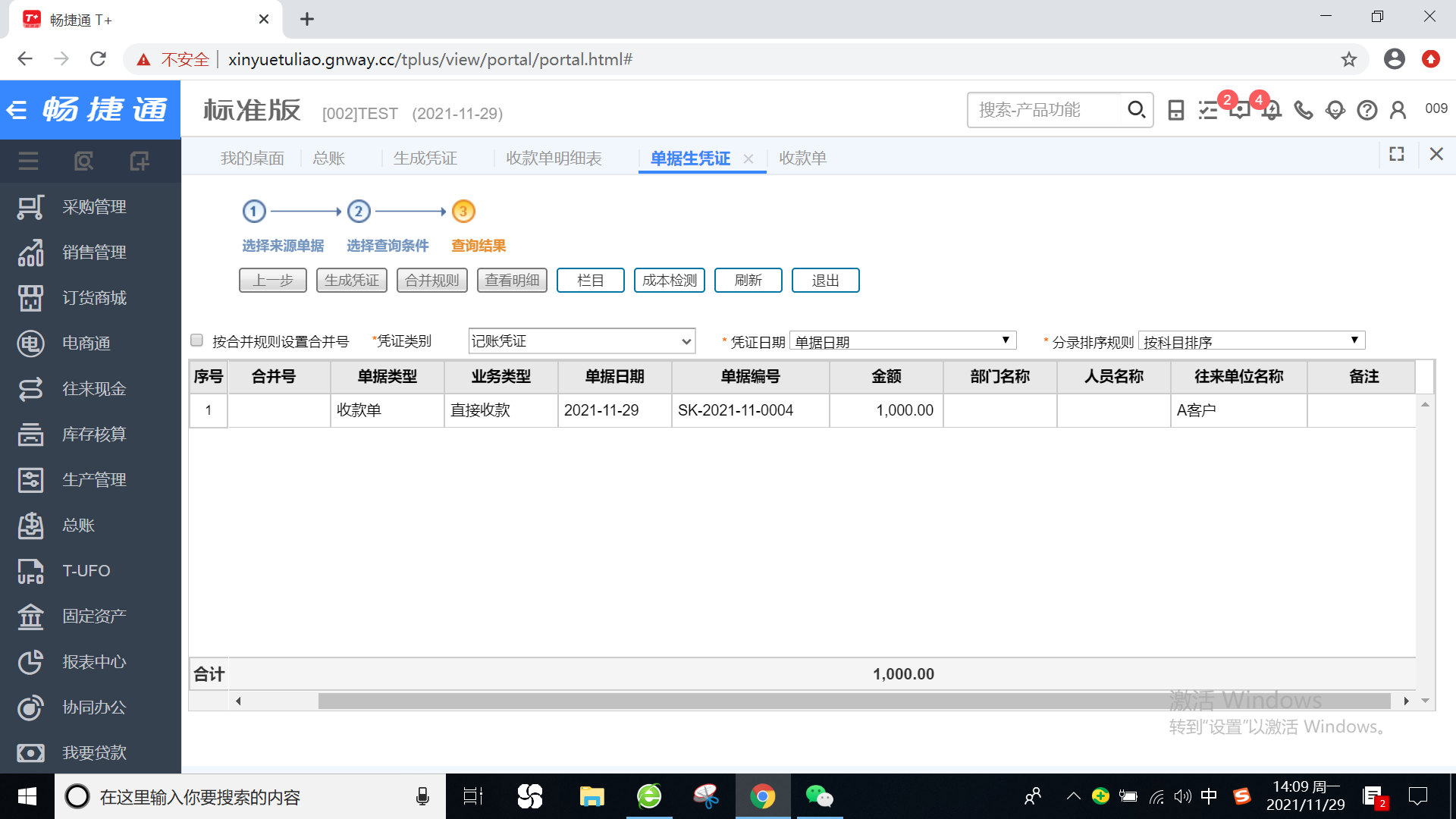Open 库存核算 sidebar icon
This screenshot has height=819, width=1456.
tap(30, 435)
